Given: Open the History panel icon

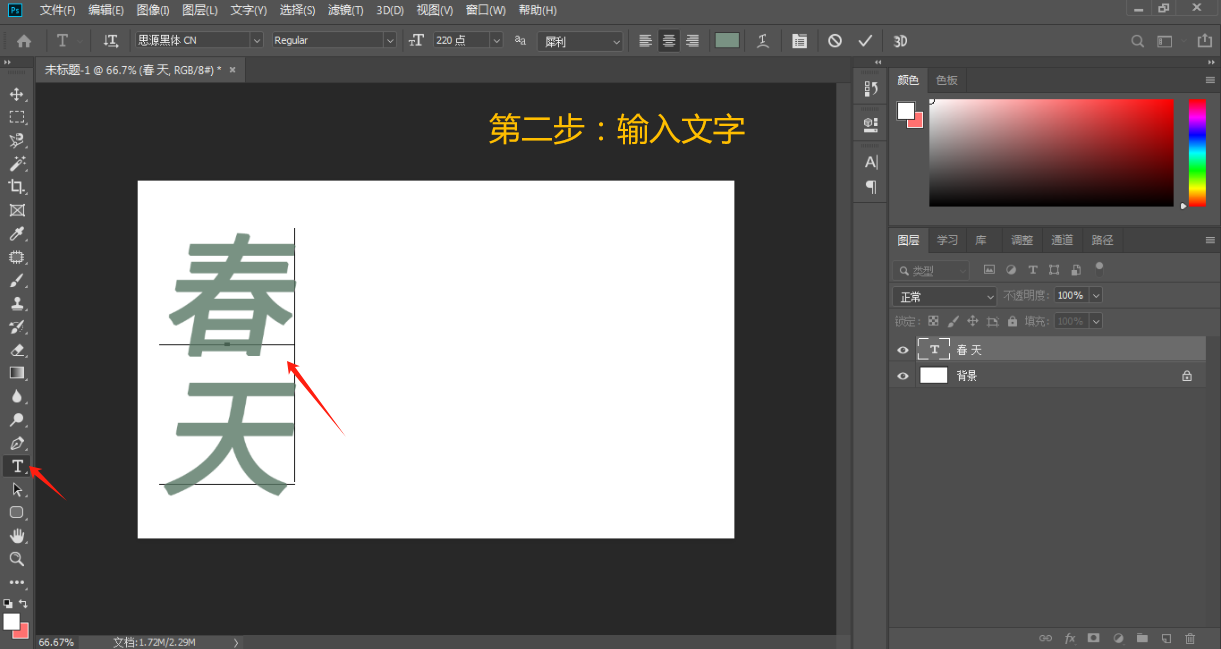Looking at the screenshot, I should tap(871, 88).
